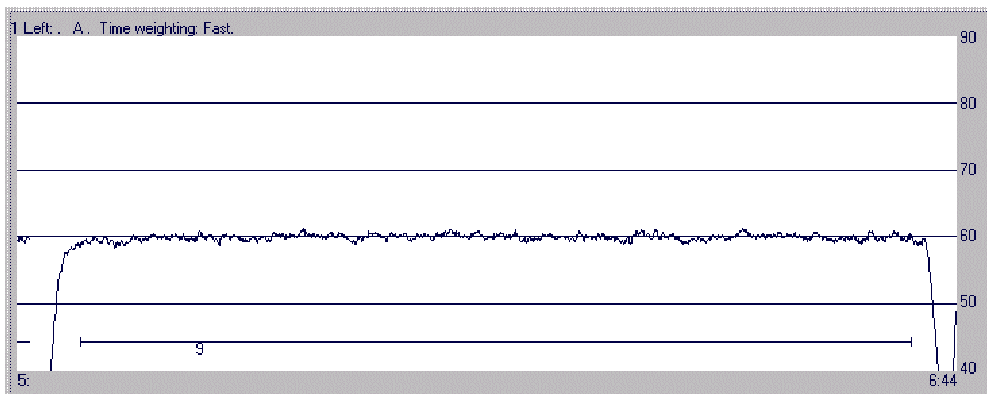Screen dimensions: 995x399
Task: Select the right end of marker 9 range bar
Action: (x=911, y=342)
